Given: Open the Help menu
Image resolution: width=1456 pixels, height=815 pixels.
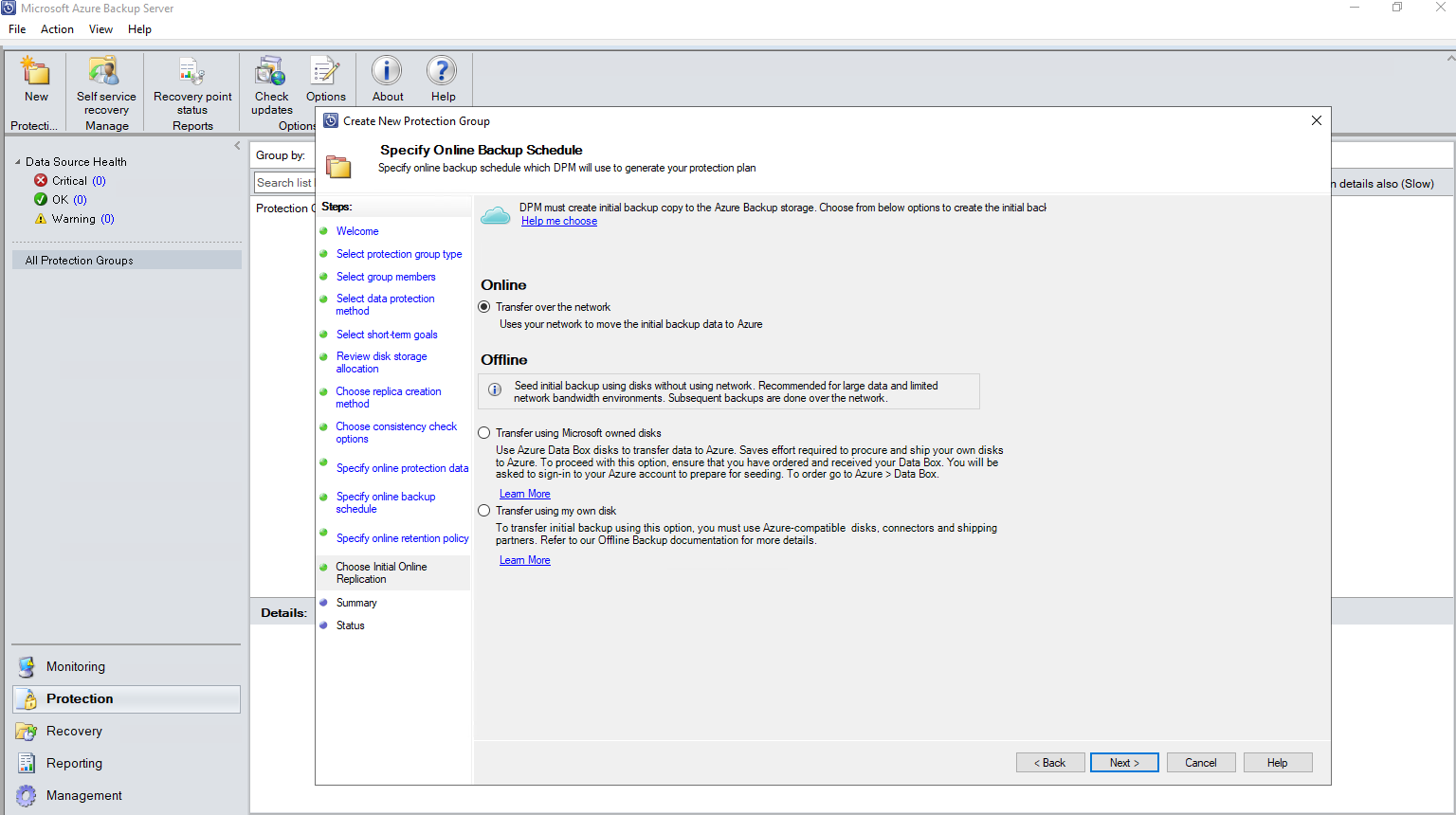Looking at the screenshot, I should (139, 29).
